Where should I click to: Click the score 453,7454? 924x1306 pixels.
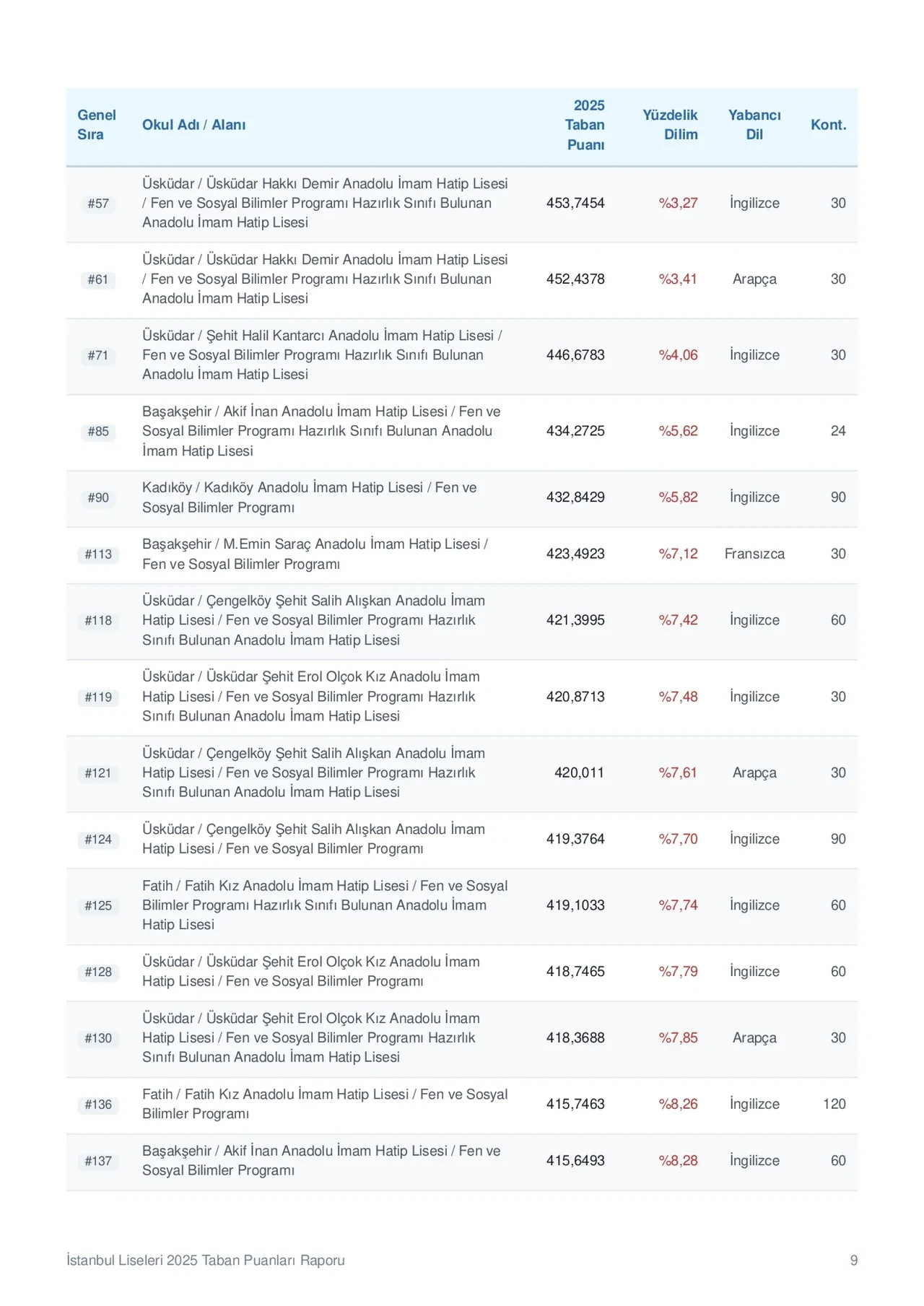575,204
